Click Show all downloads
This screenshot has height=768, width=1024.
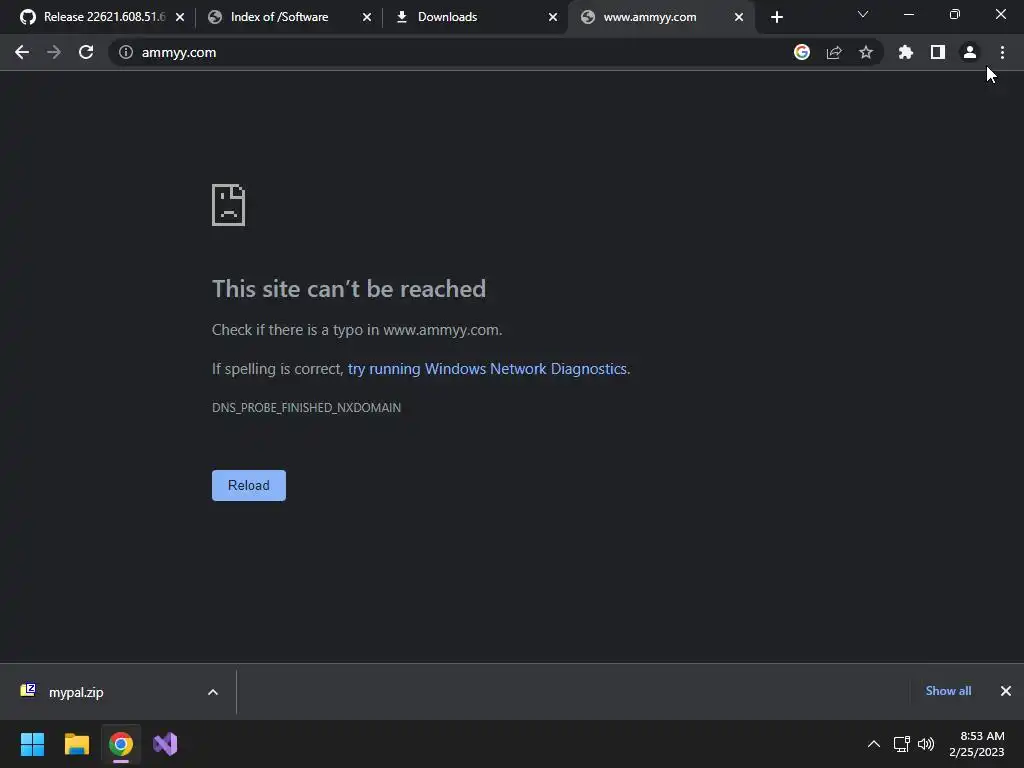click(x=948, y=691)
